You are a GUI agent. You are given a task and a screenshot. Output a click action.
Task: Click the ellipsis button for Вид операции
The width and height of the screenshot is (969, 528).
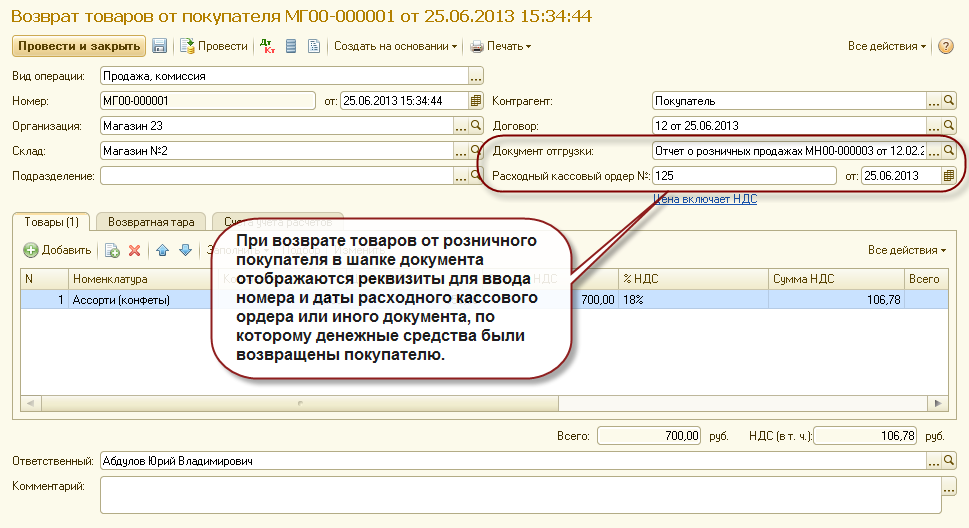point(476,76)
